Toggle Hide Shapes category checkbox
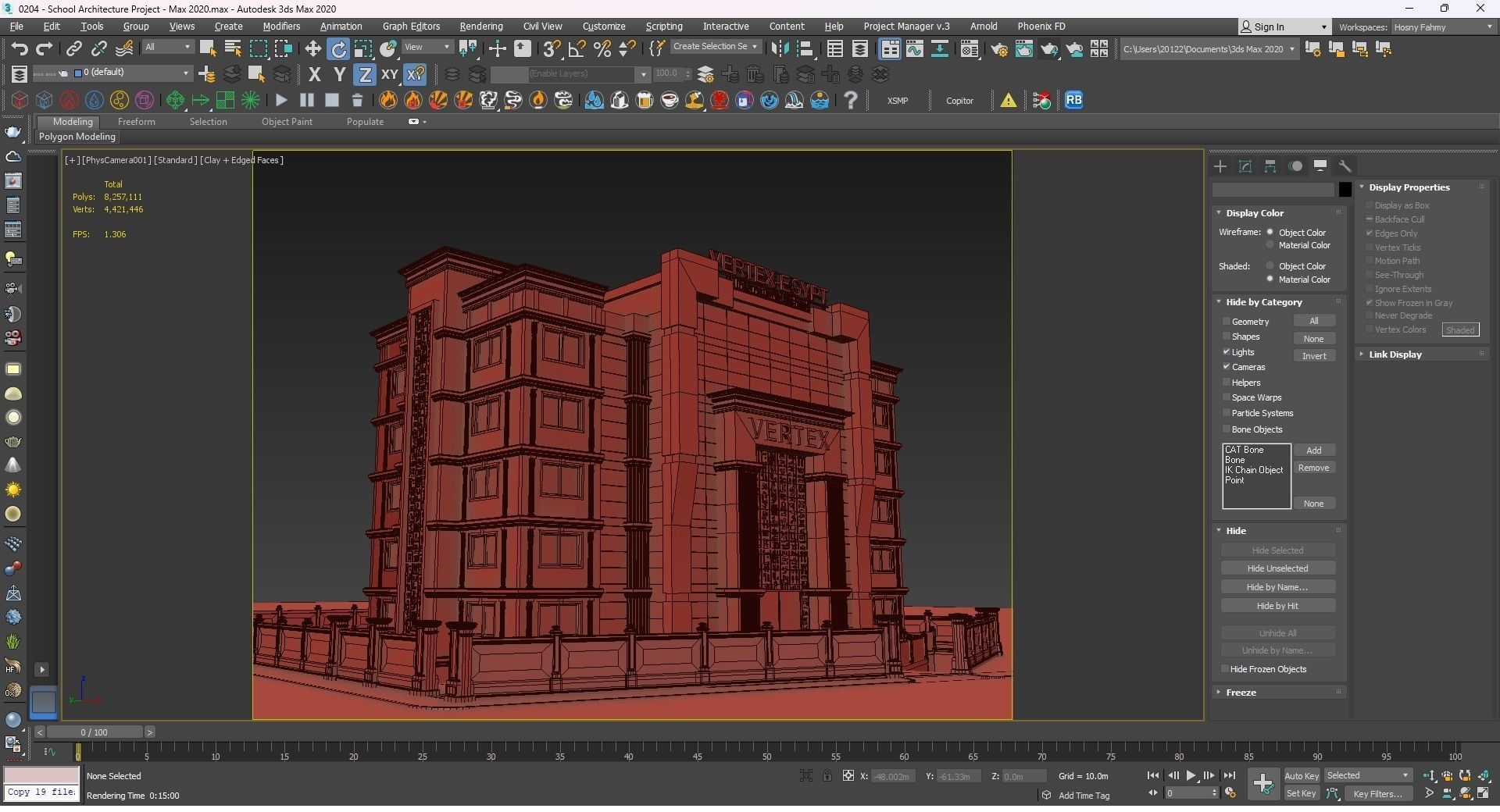1500x812 pixels. point(1227,337)
